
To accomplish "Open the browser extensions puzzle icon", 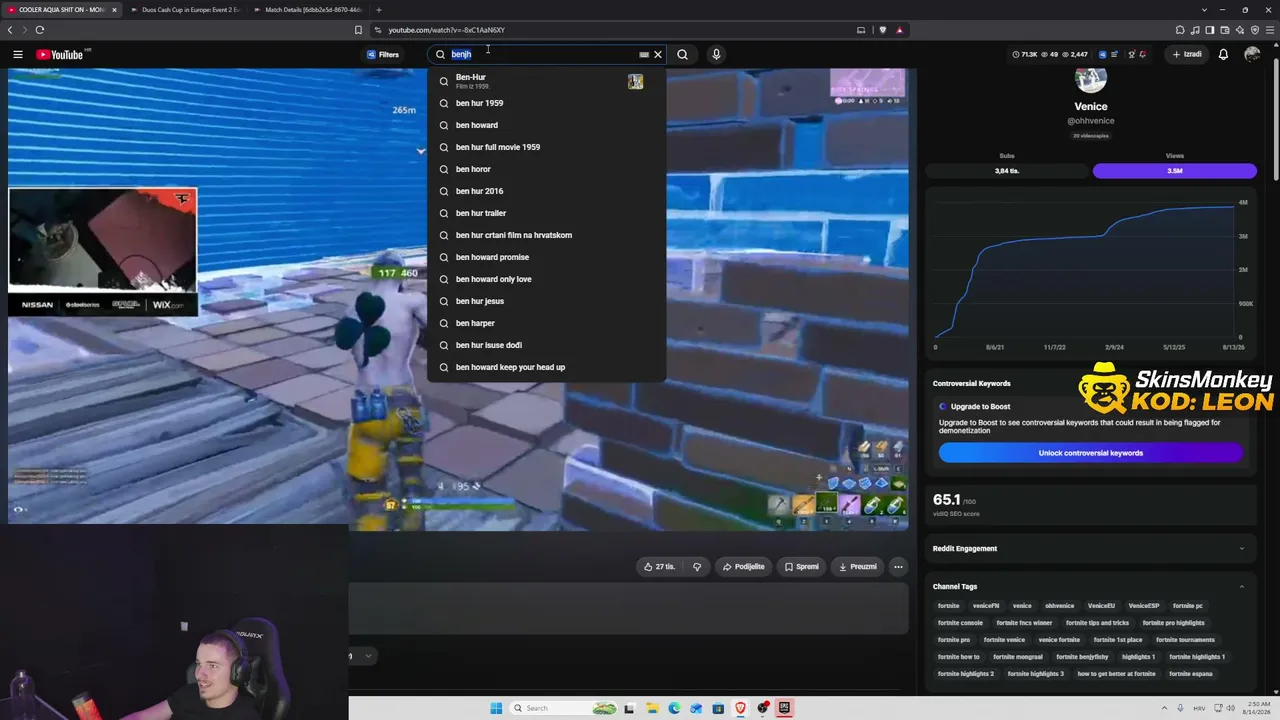I will coord(1180,30).
